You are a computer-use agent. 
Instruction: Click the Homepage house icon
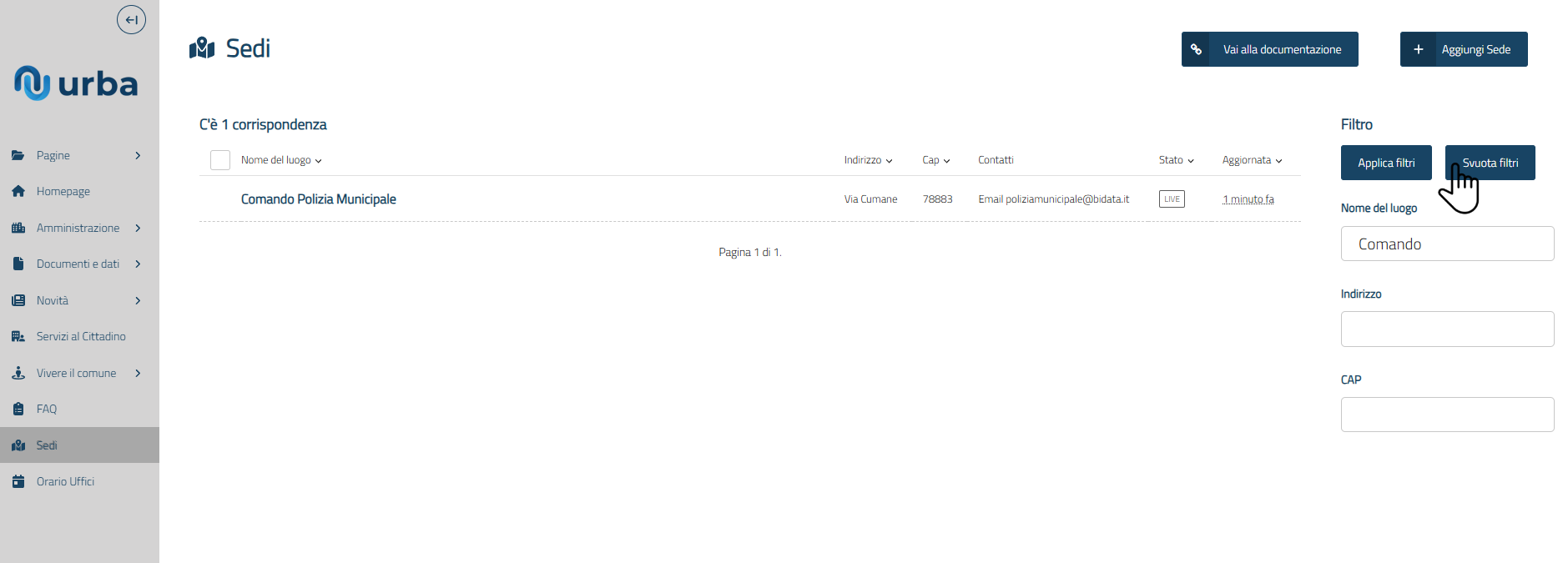18,191
